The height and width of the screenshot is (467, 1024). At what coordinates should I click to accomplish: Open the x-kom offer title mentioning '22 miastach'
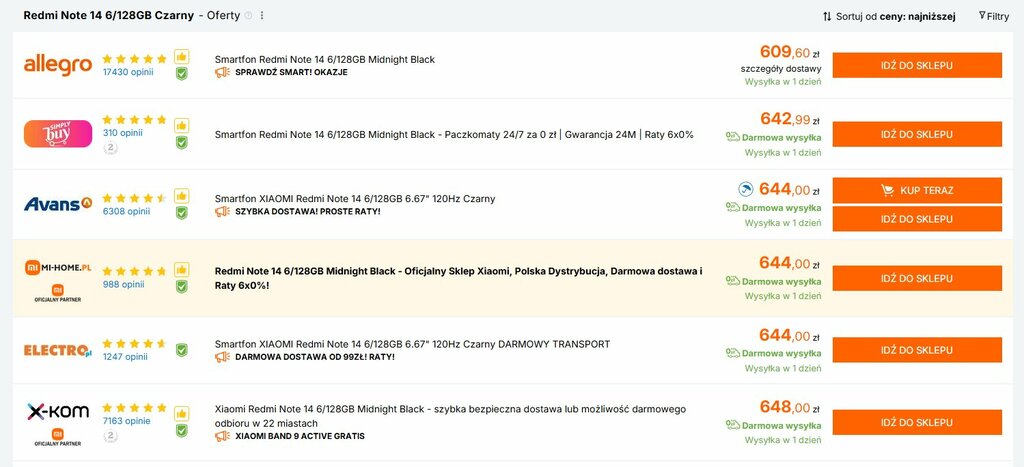pyautogui.click(x=451, y=416)
